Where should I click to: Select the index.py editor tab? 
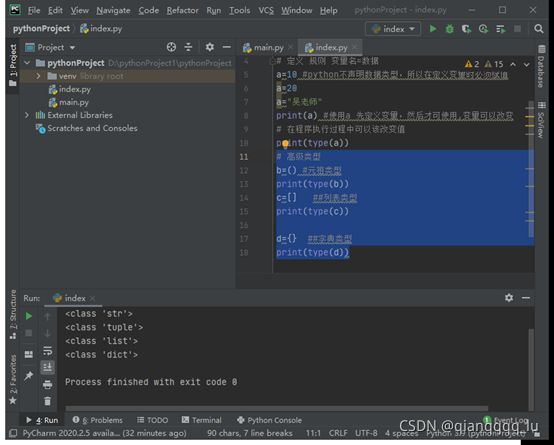click(x=330, y=47)
